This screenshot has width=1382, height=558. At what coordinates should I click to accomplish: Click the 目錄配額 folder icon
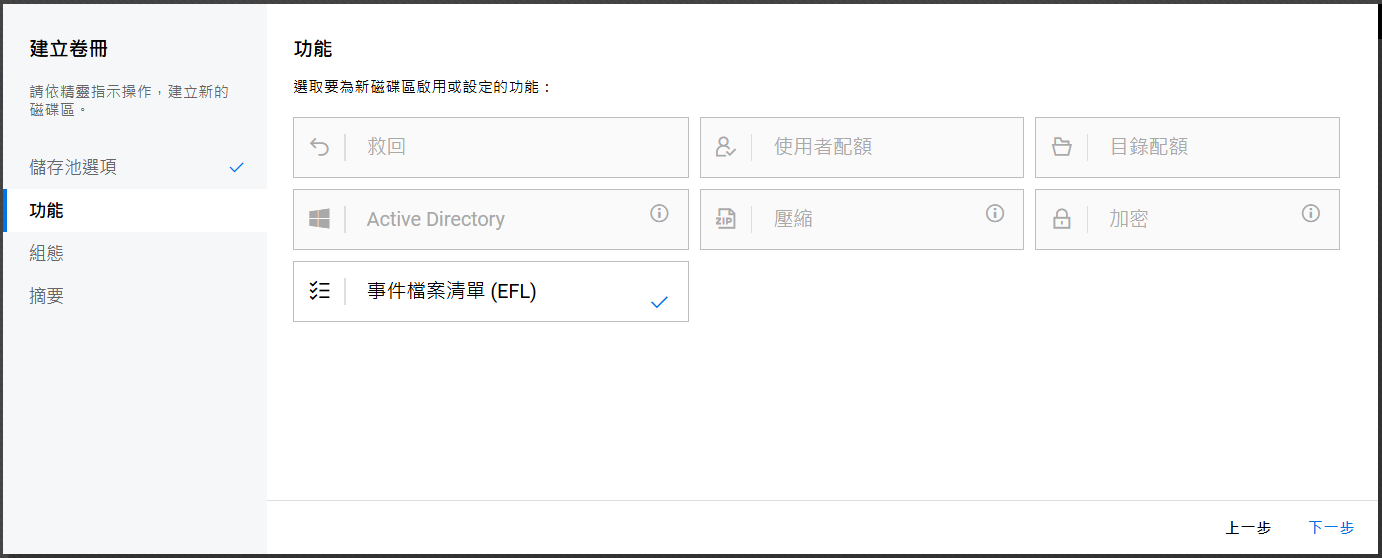point(1062,147)
